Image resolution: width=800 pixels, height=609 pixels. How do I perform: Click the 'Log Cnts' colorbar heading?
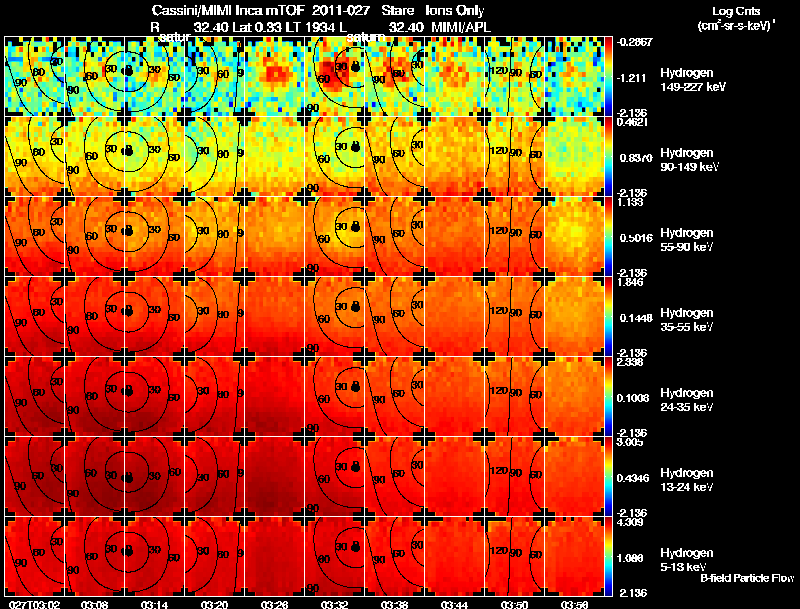[736, 11]
